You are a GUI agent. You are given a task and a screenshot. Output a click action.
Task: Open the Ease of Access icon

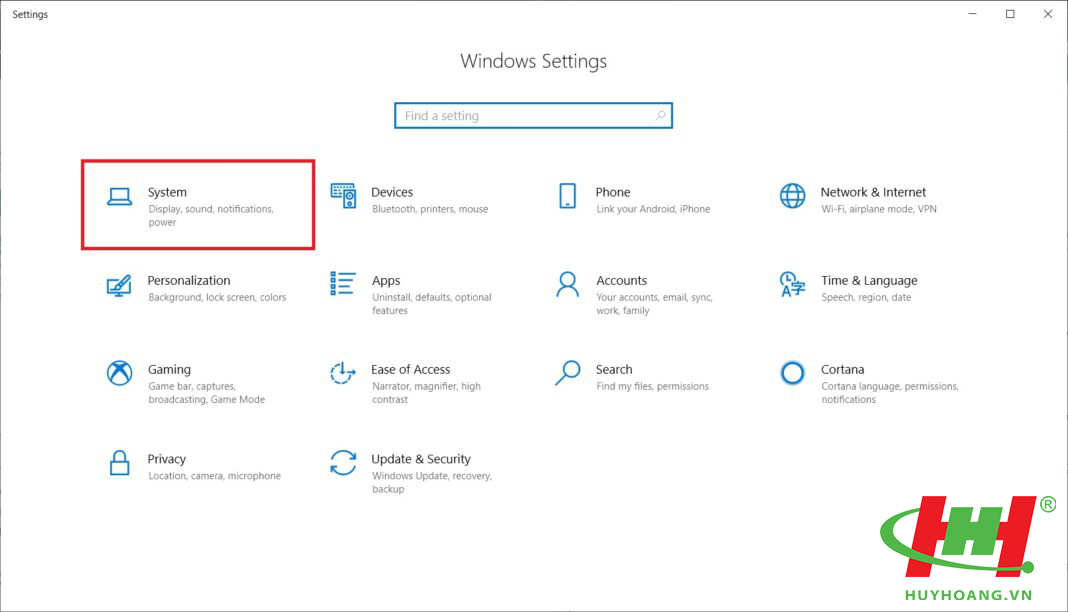(x=343, y=372)
